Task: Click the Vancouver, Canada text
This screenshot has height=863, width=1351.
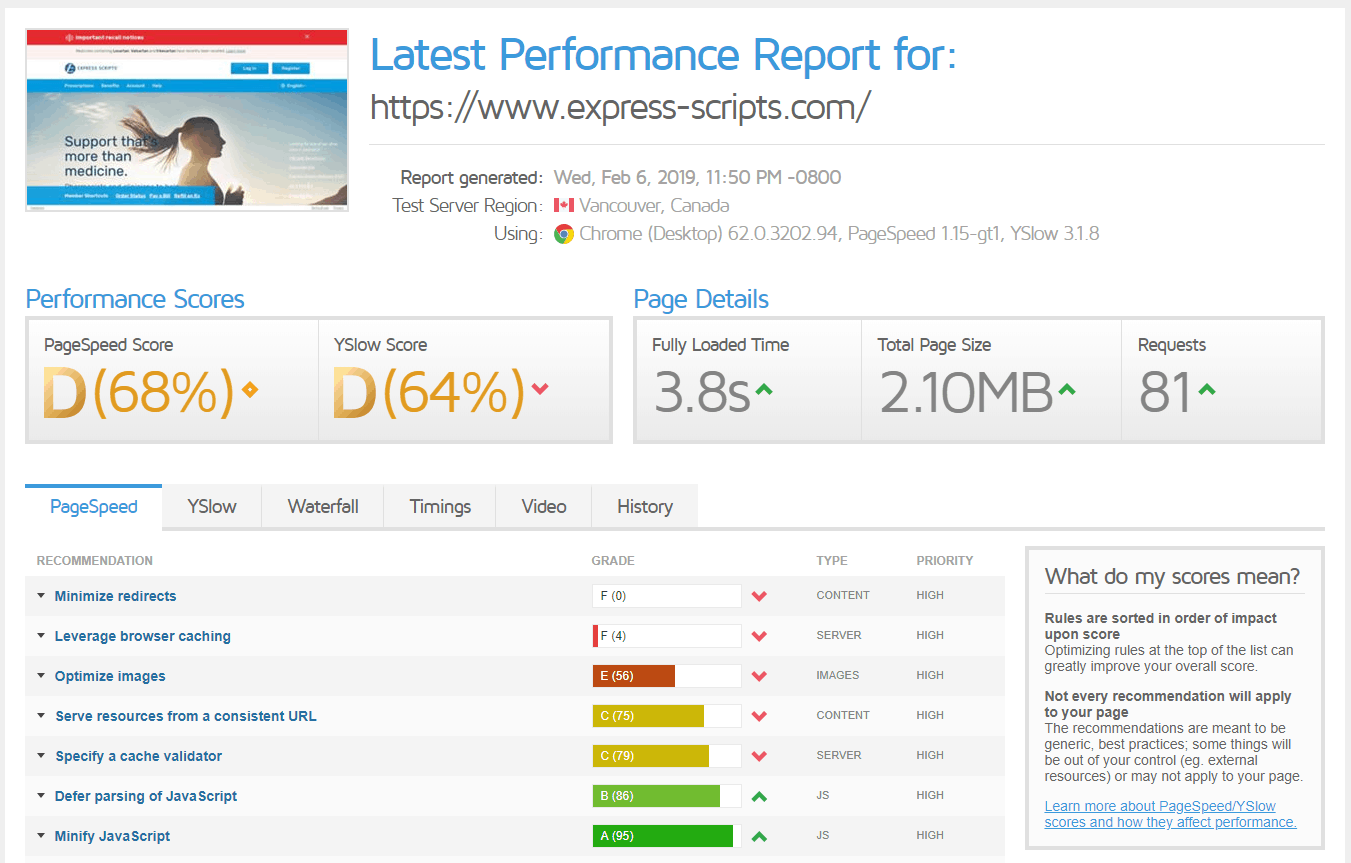Action: 654,206
